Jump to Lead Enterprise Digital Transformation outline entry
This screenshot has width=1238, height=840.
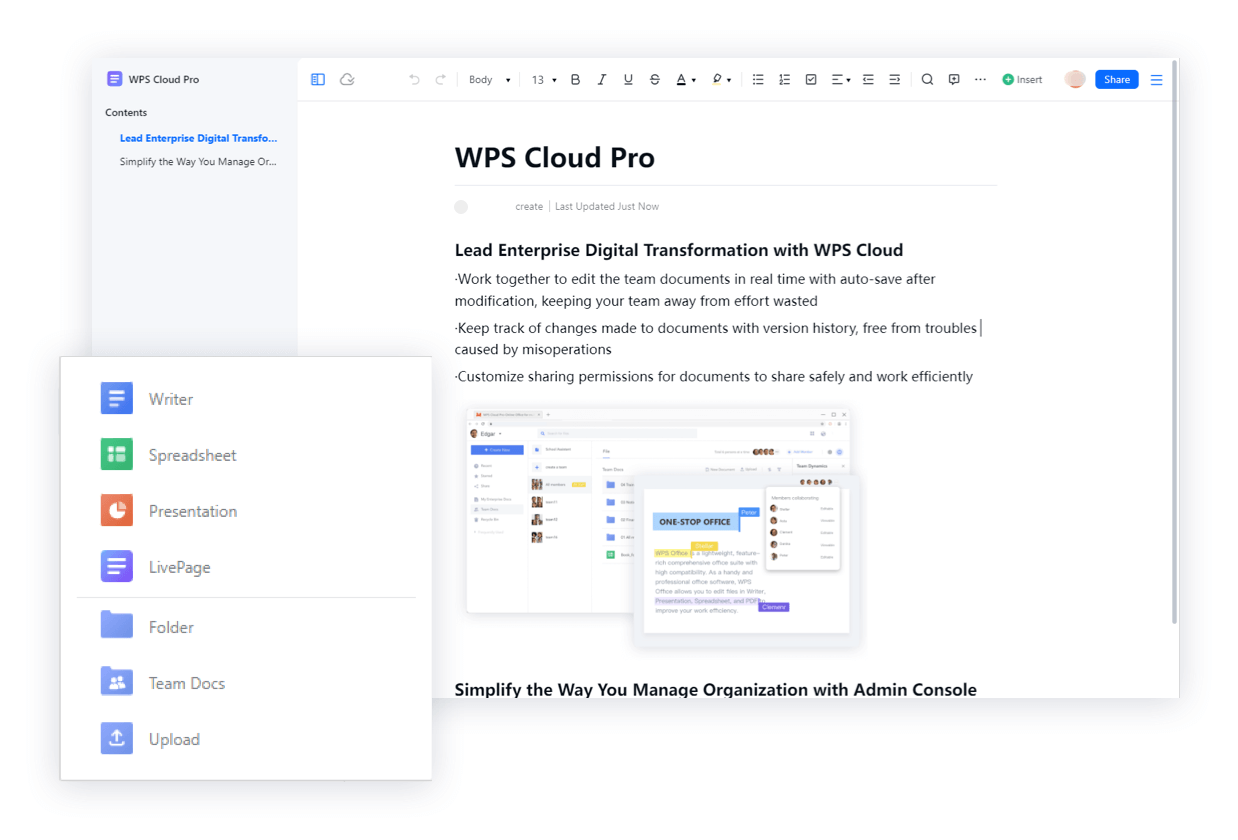pos(198,138)
